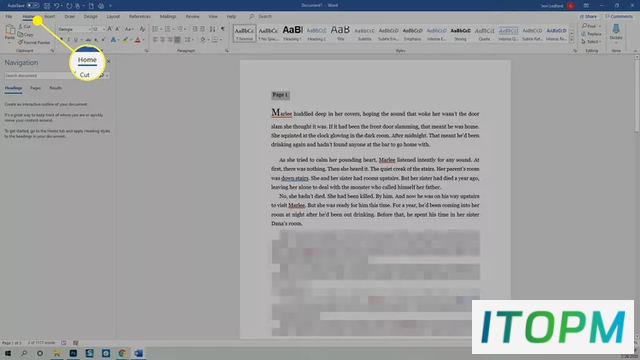Toggle Justify paragraph alignment

[x=177, y=40]
